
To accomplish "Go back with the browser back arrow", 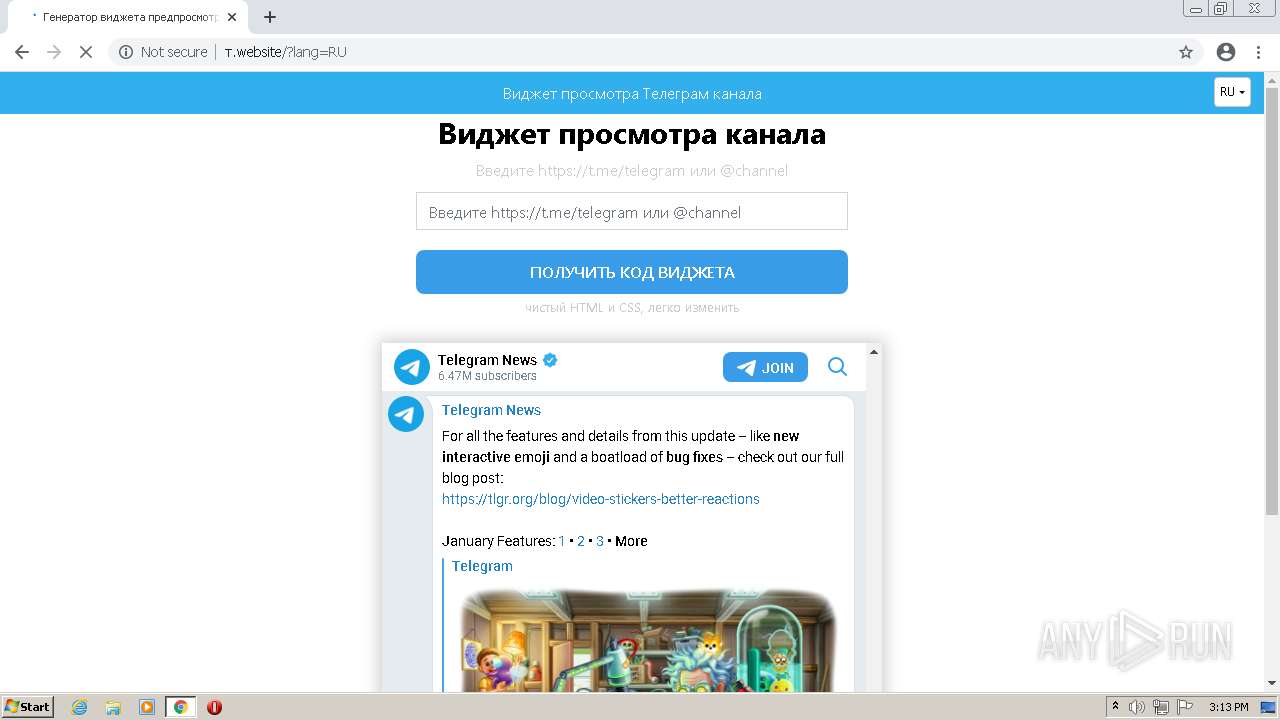I will 22,52.
